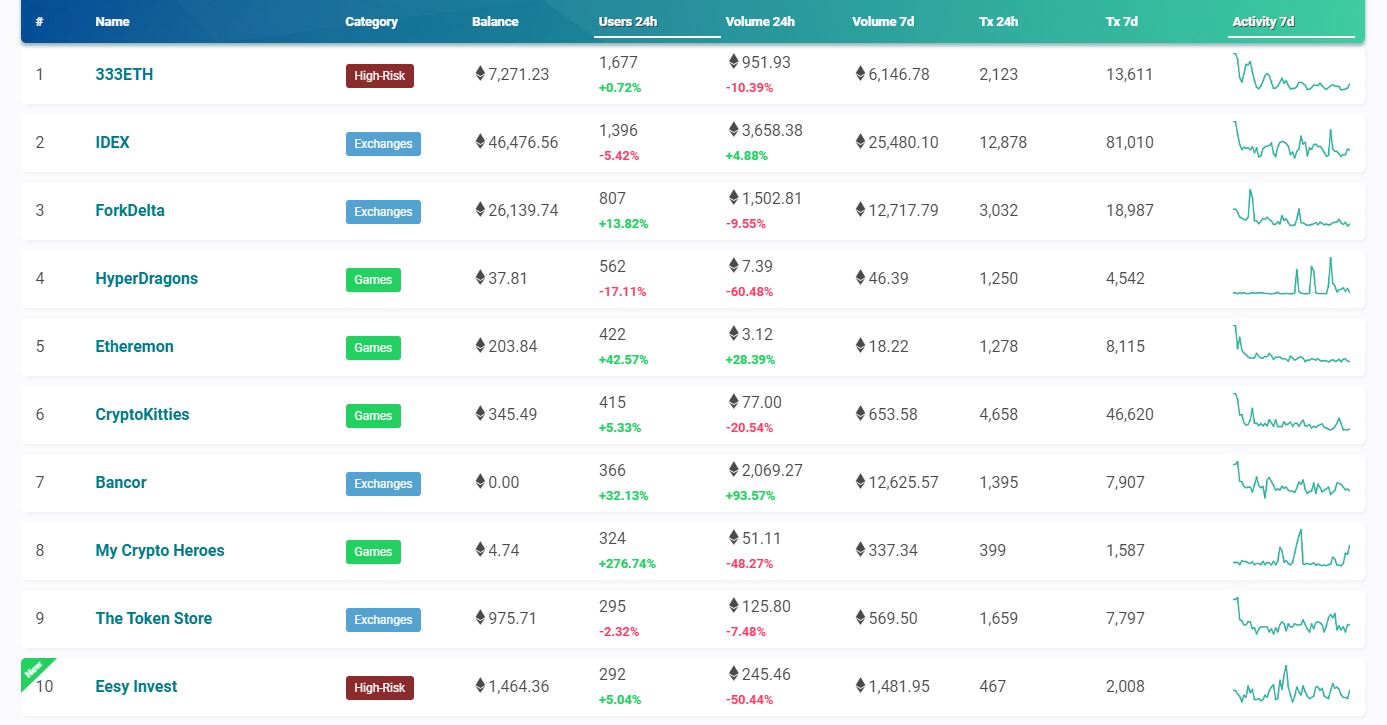Click the Ethereum icon beside 7d volume 12,625.57
This screenshot has height=725, width=1387.
pos(861,482)
